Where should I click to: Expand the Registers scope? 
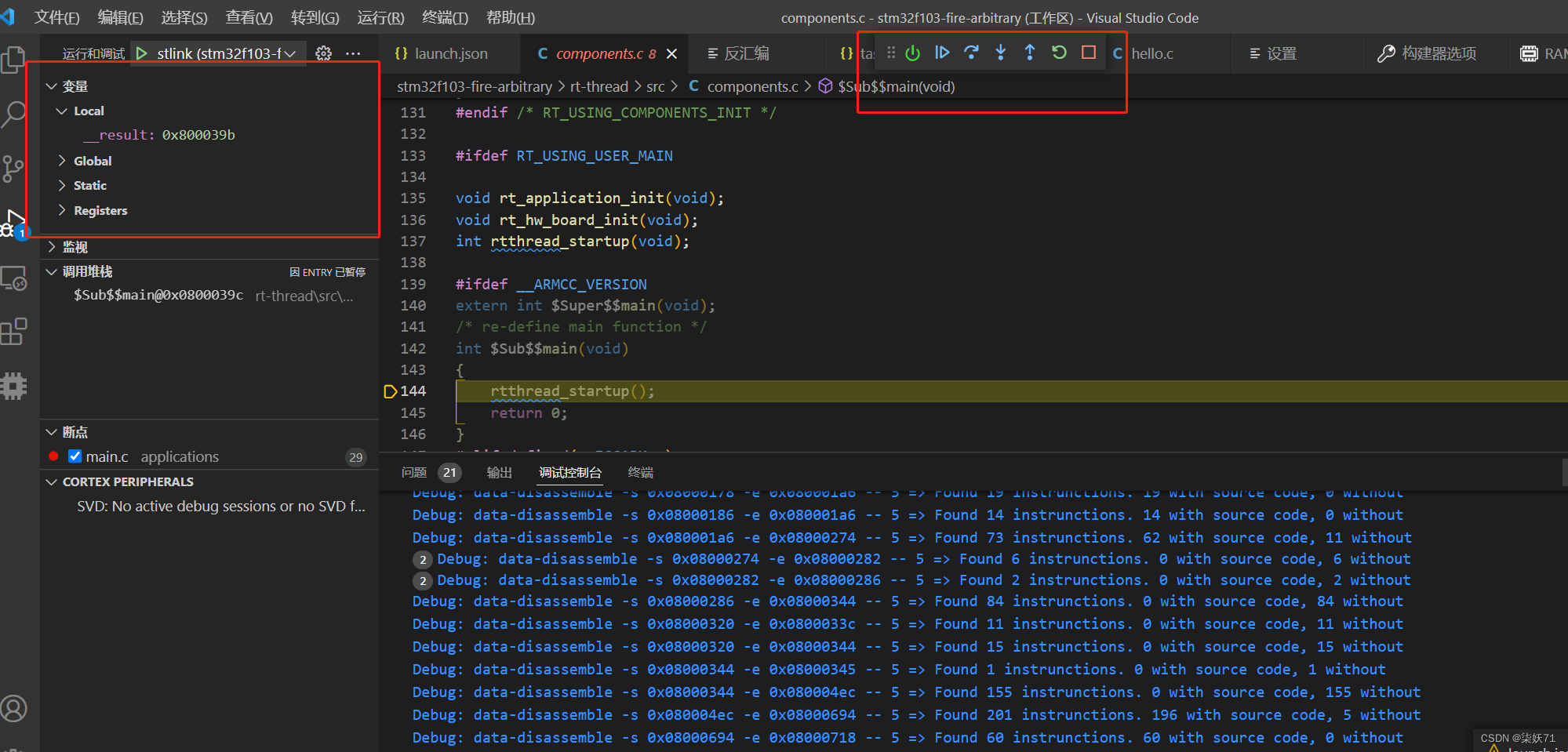pos(62,210)
